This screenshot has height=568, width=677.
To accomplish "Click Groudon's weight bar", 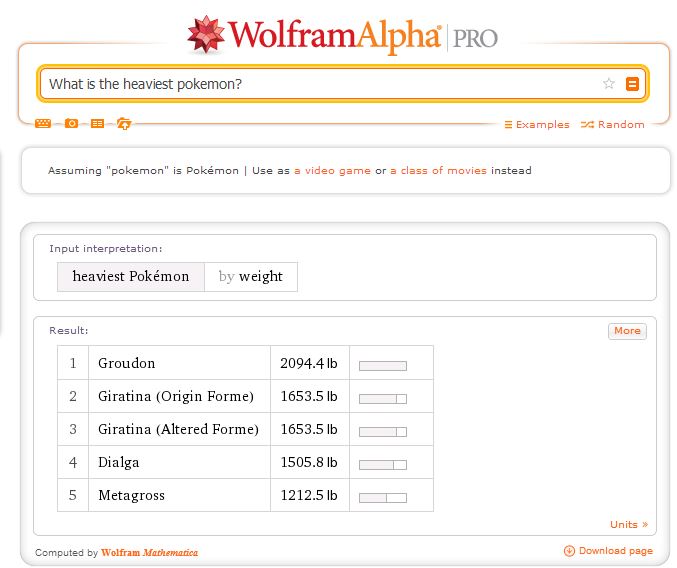I will click(x=383, y=366).
